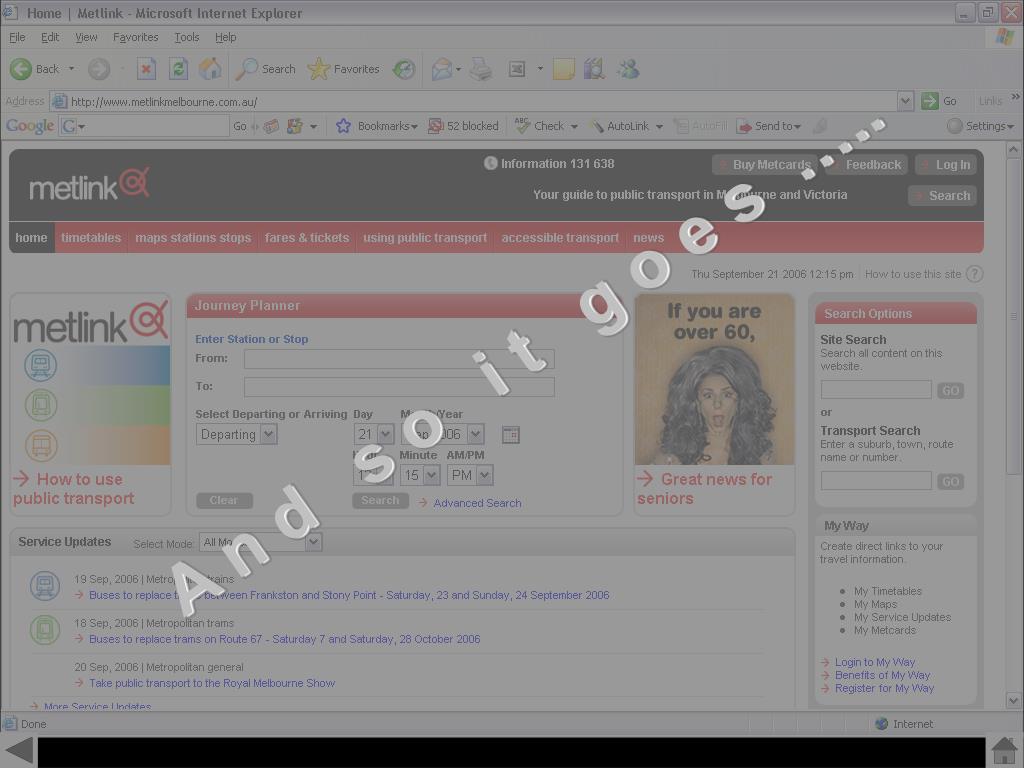Click in the To station field
1024x768 pixels.
pyautogui.click(x=399, y=387)
